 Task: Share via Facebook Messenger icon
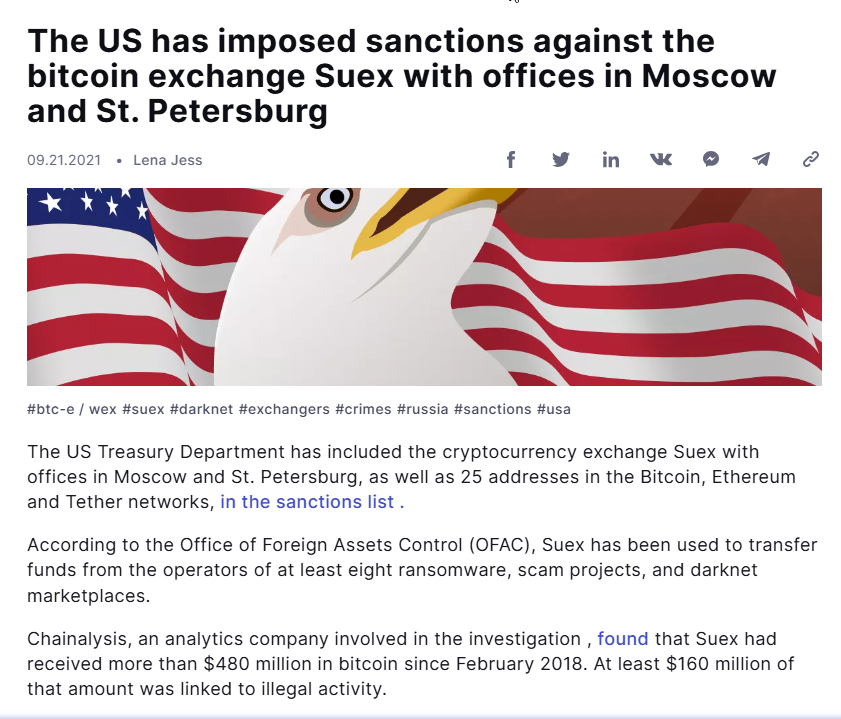pos(711,160)
